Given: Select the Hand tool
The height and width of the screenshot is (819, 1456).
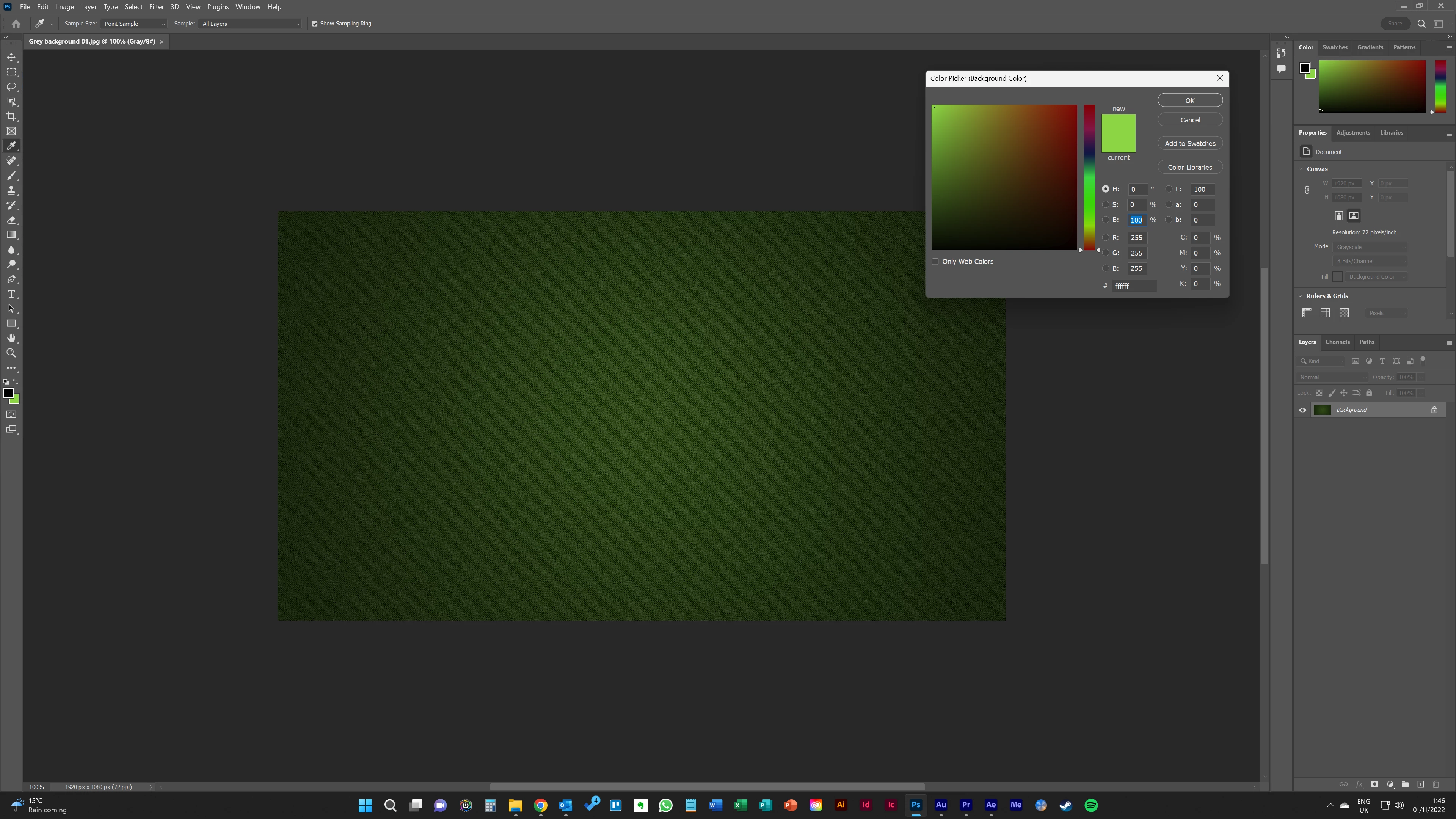Looking at the screenshot, I should pyautogui.click(x=11, y=338).
